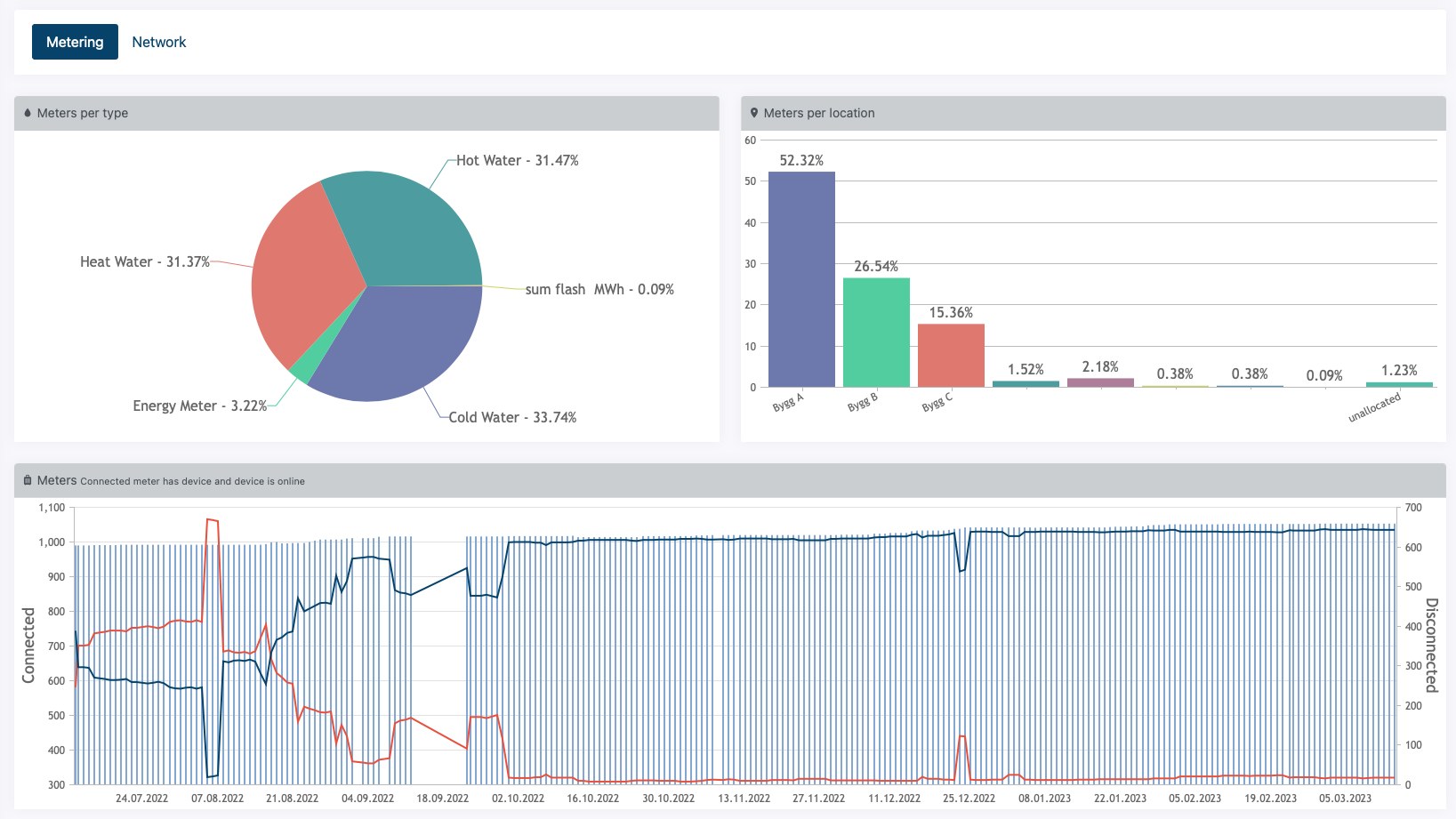Click the 24.07.2022 date on timeline
1456x819 pixels.
click(142, 798)
